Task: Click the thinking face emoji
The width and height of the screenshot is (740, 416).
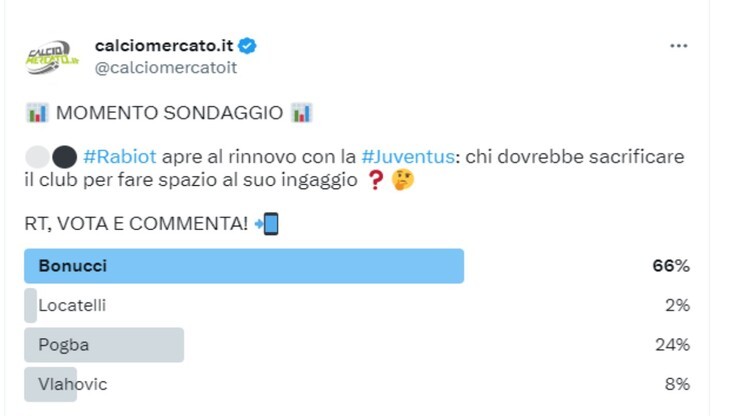Action: (x=402, y=181)
